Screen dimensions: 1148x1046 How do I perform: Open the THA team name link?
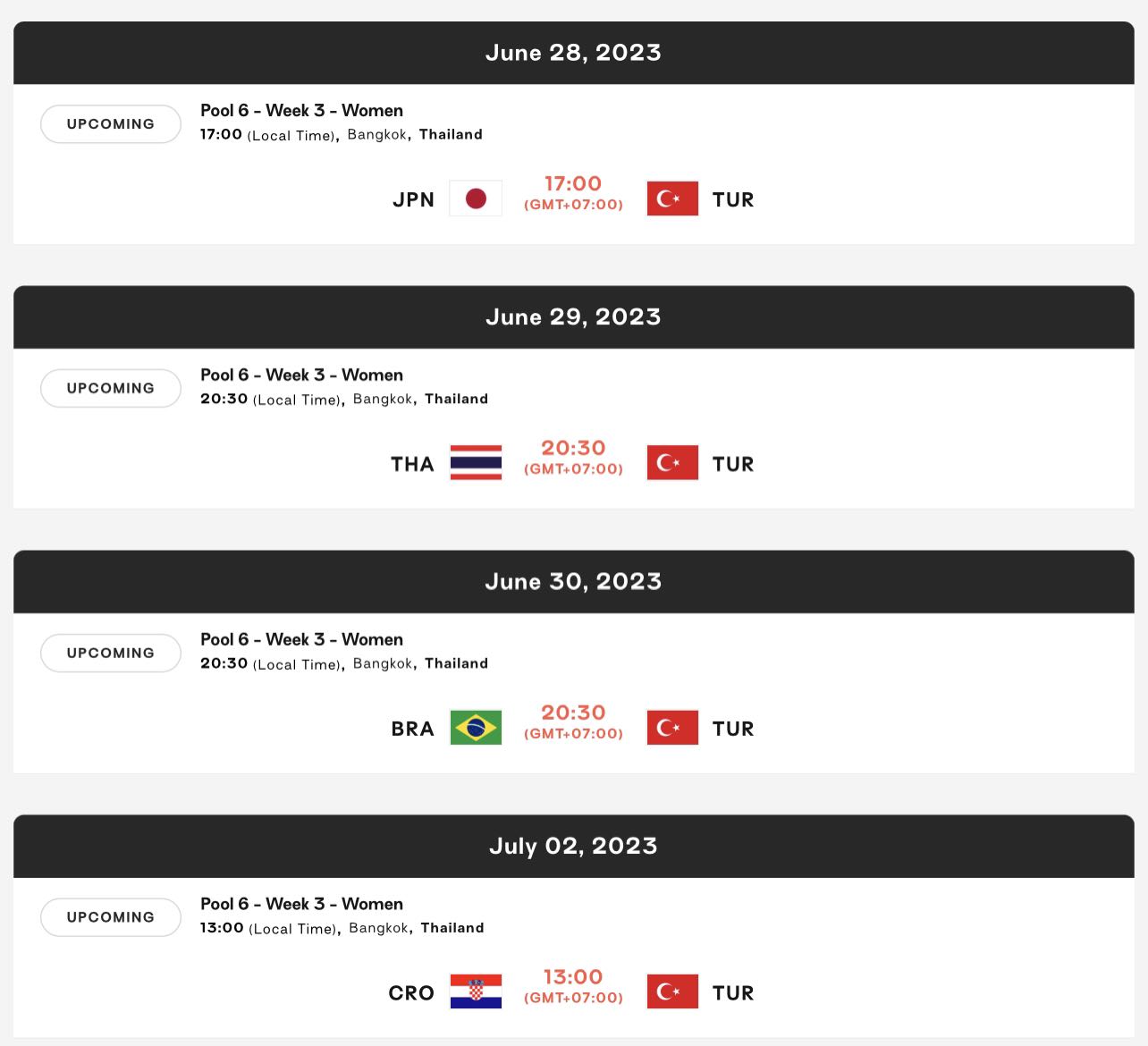(x=412, y=464)
